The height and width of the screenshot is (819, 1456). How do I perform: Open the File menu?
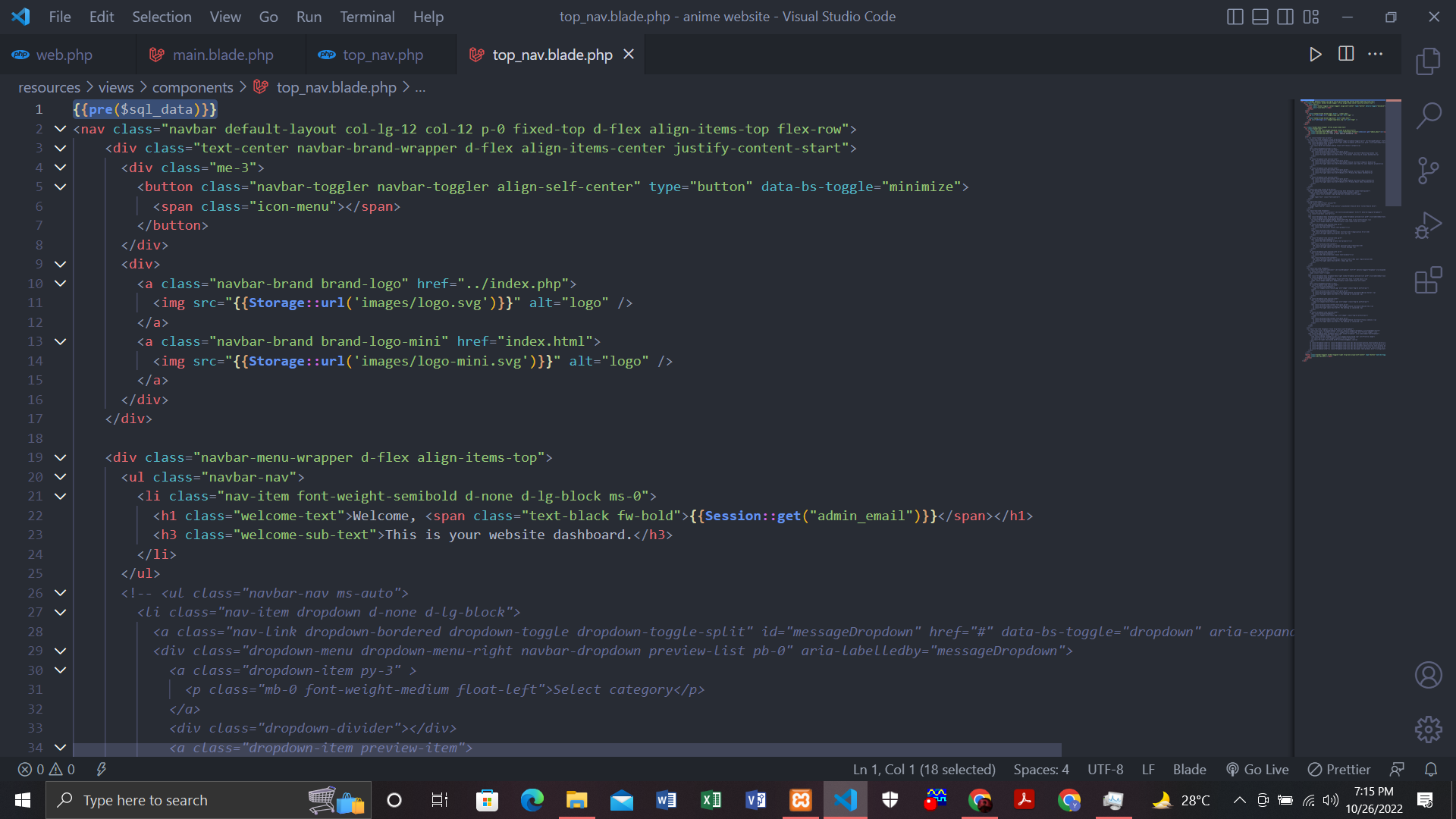coord(60,17)
